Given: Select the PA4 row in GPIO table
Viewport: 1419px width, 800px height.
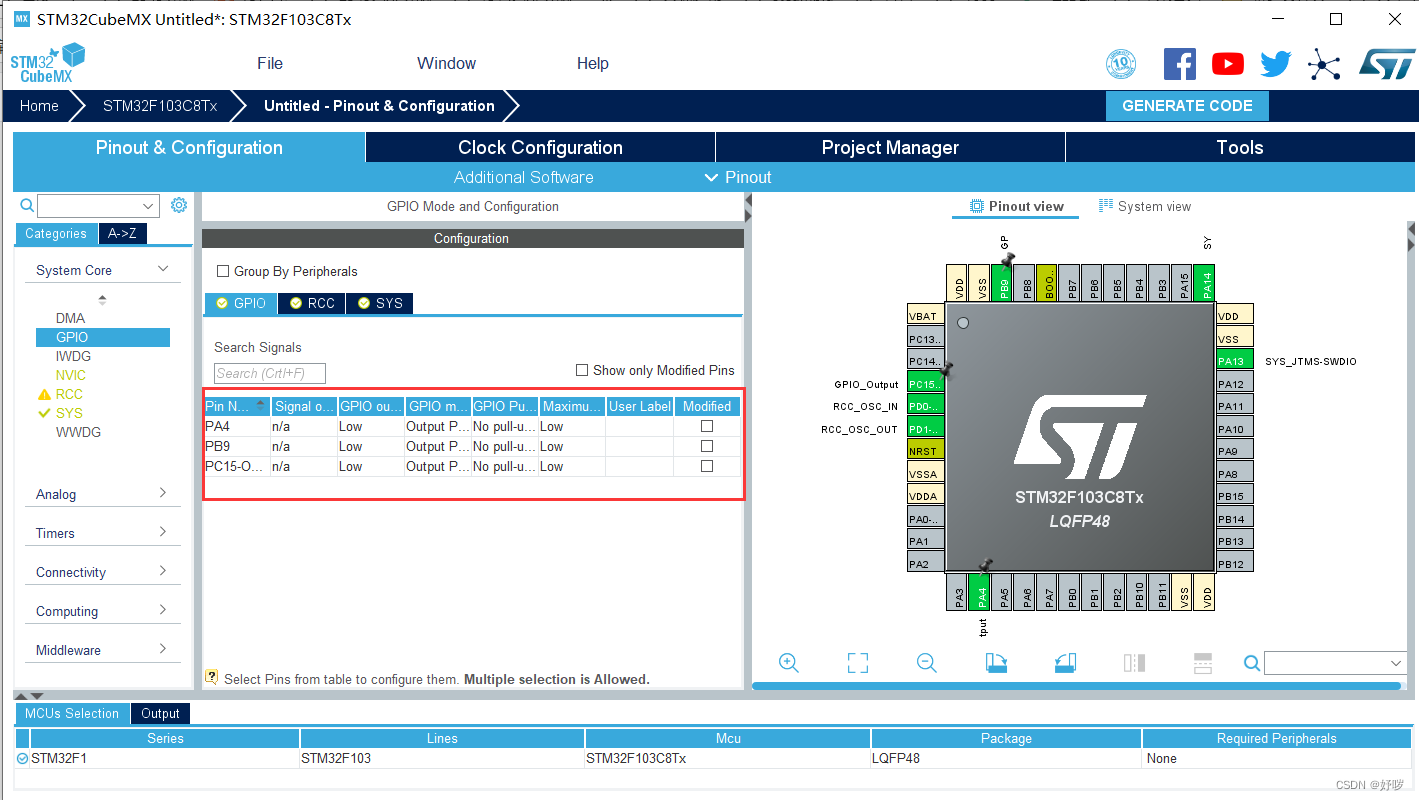Looking at the screenshot, I should [x=473, y=426].
